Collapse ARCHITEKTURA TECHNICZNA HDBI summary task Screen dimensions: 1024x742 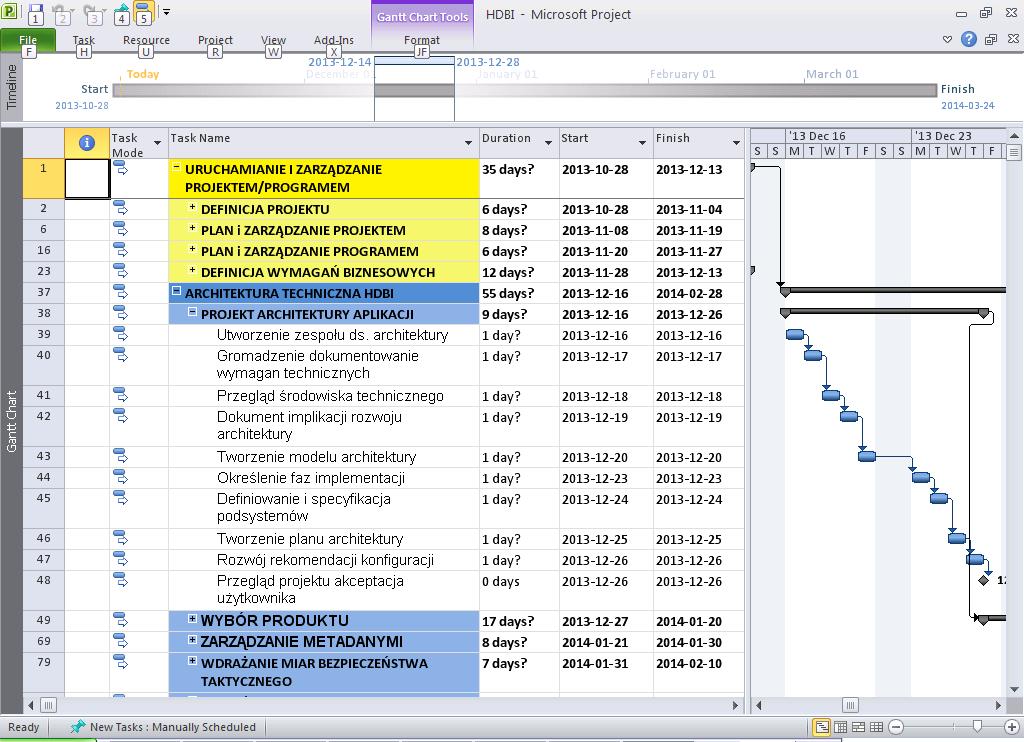(176, 291)
